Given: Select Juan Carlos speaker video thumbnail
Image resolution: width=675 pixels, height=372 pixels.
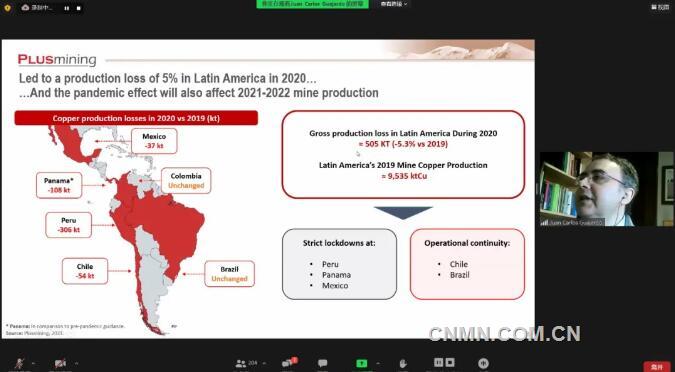Looking at the screenshot, I should pos(607,189).
